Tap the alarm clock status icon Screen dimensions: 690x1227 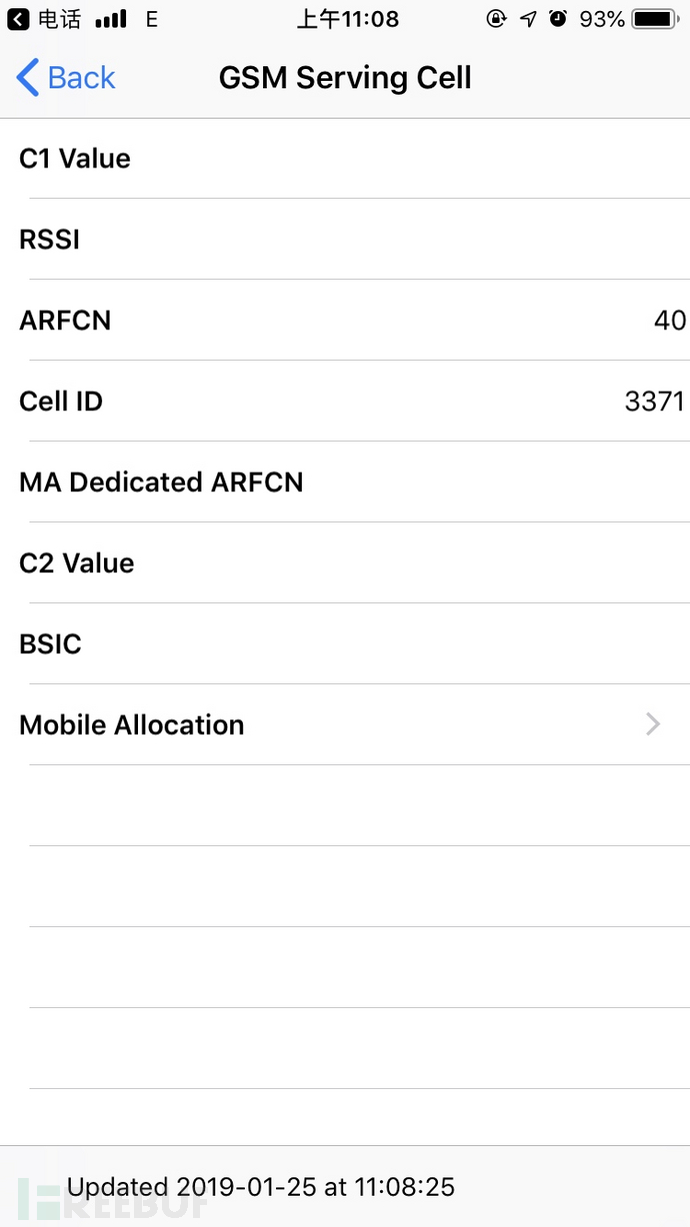[558, 18]
